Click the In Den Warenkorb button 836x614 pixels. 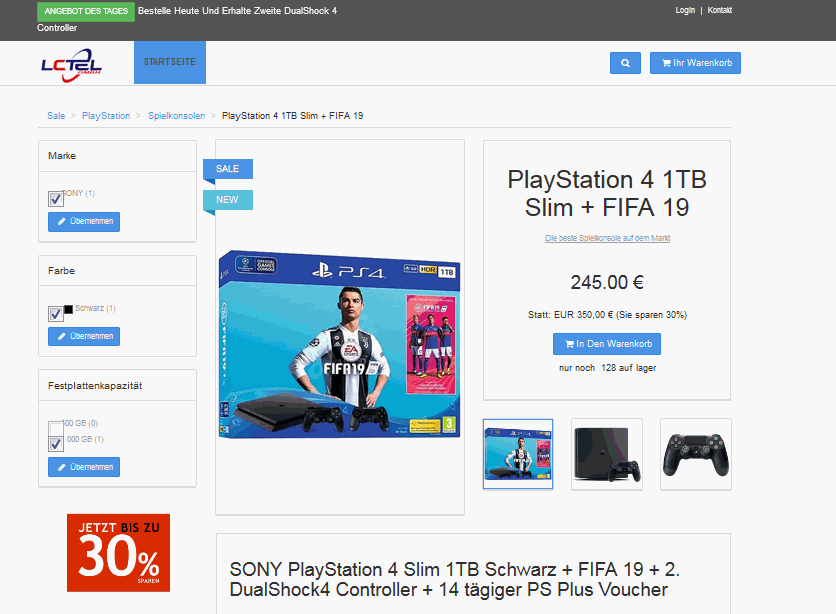pyautogui.click(x=607, y=344)
